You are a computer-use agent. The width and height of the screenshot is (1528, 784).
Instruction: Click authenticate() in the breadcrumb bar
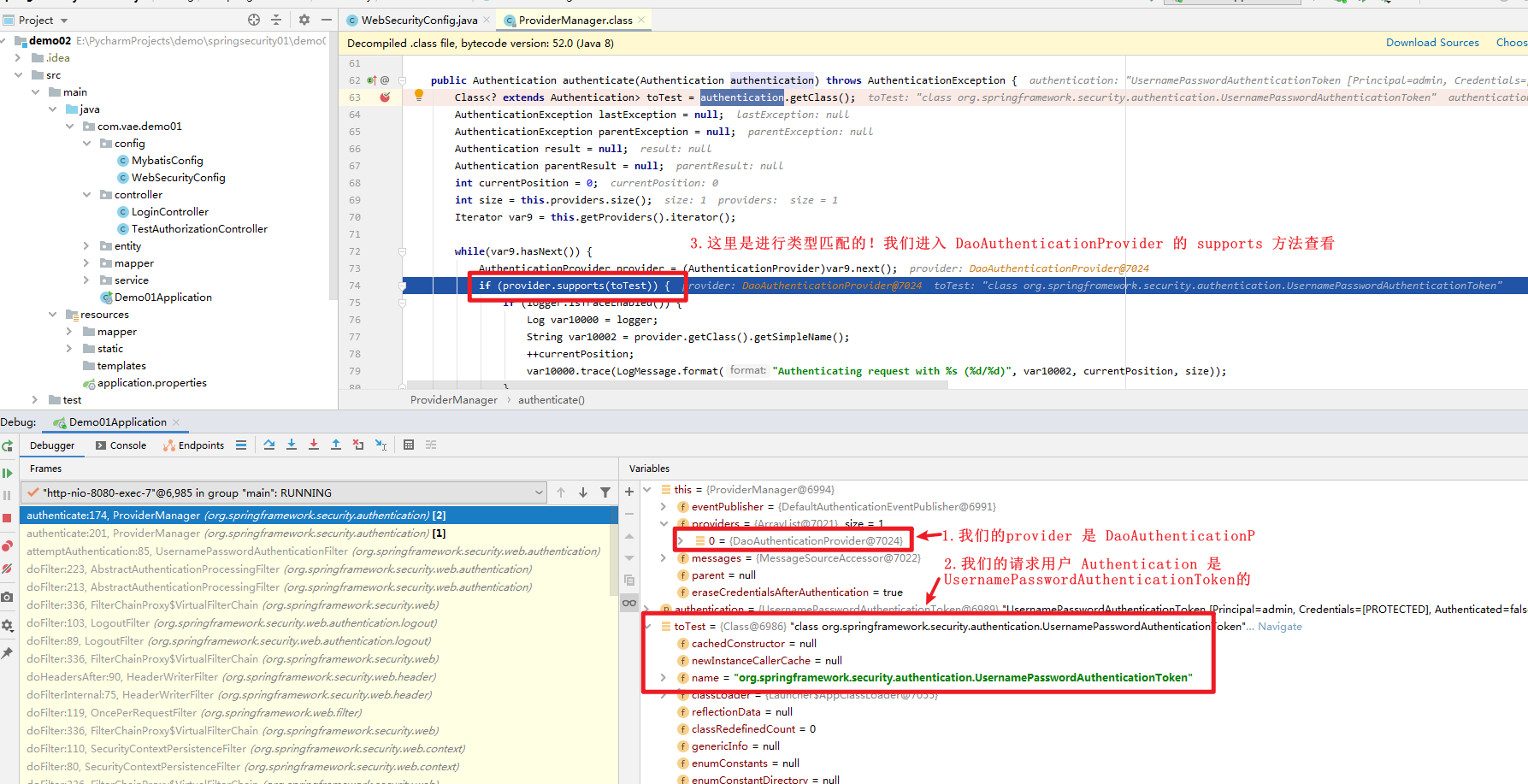[x=551, y=399]
